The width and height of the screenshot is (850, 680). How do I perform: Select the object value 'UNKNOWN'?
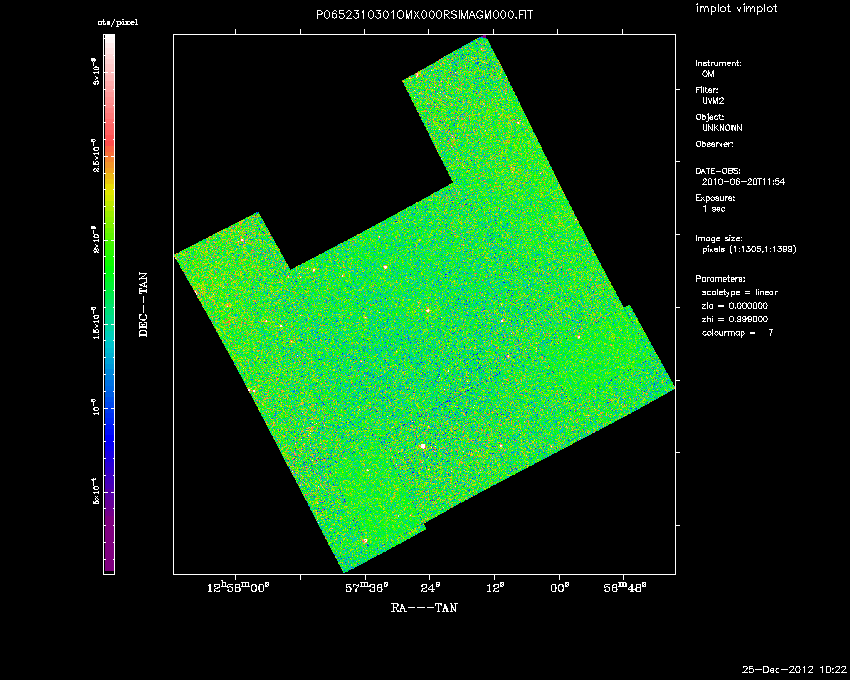[722, 128]
